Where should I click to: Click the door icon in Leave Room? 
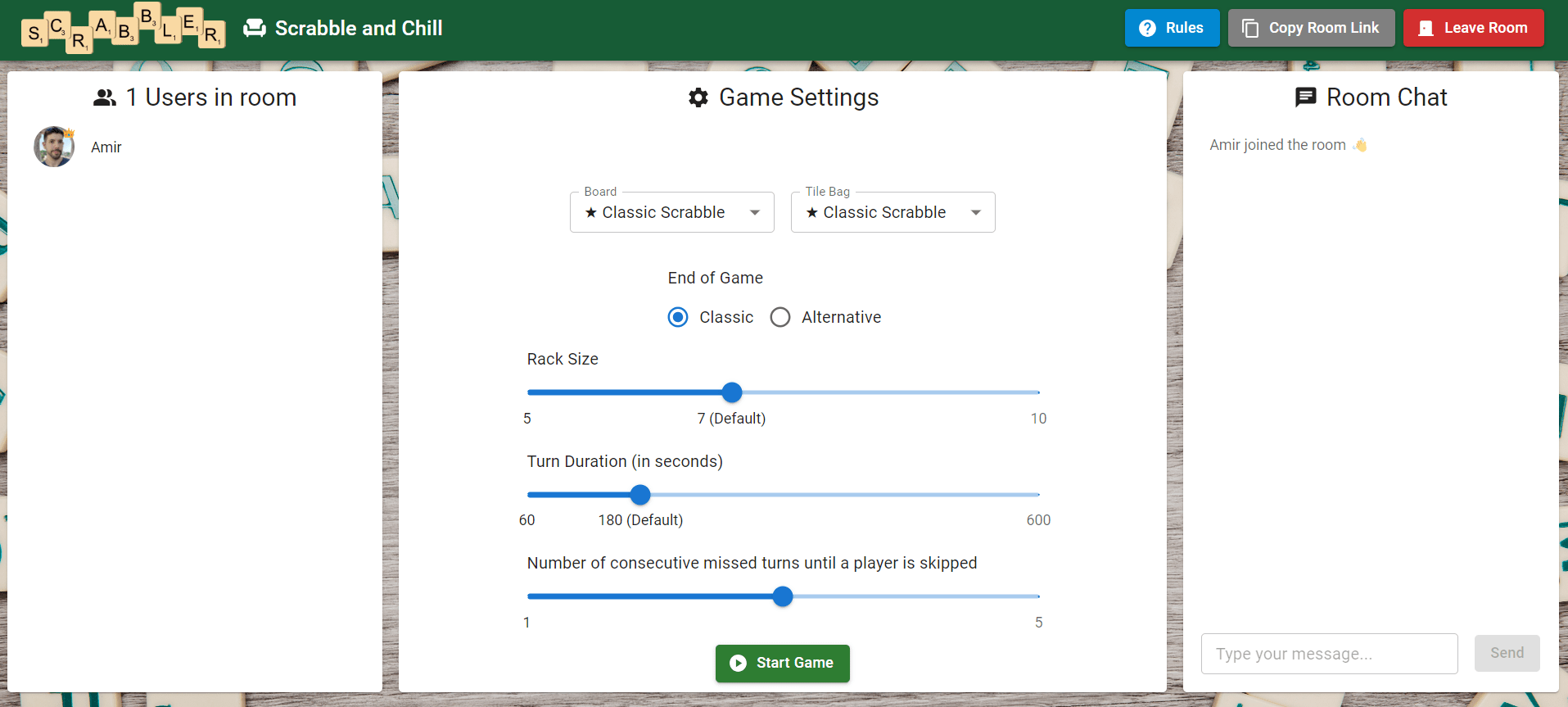tap(1426, 28)
